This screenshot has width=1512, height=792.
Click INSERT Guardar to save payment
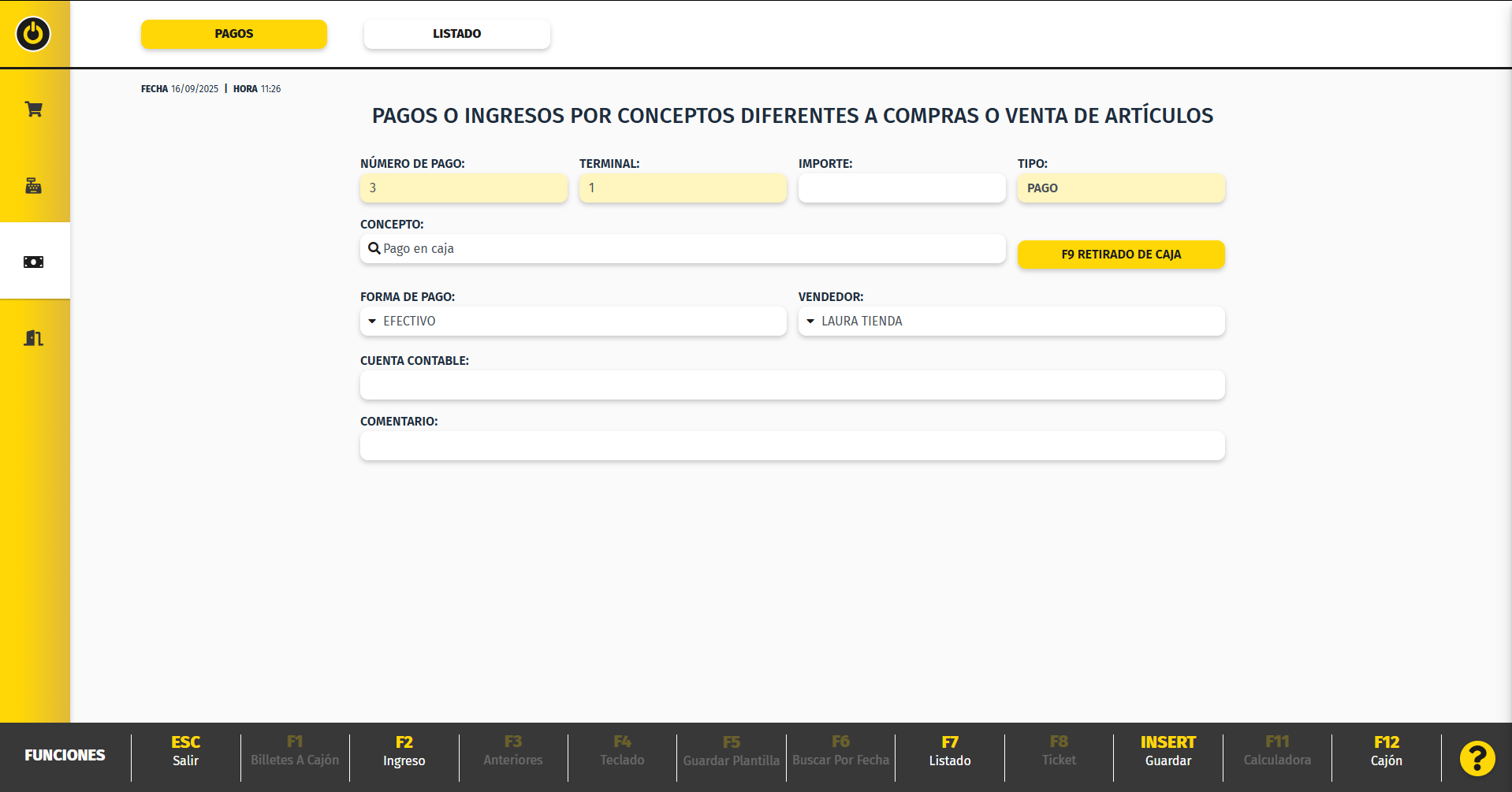[x=1168, y=751]
